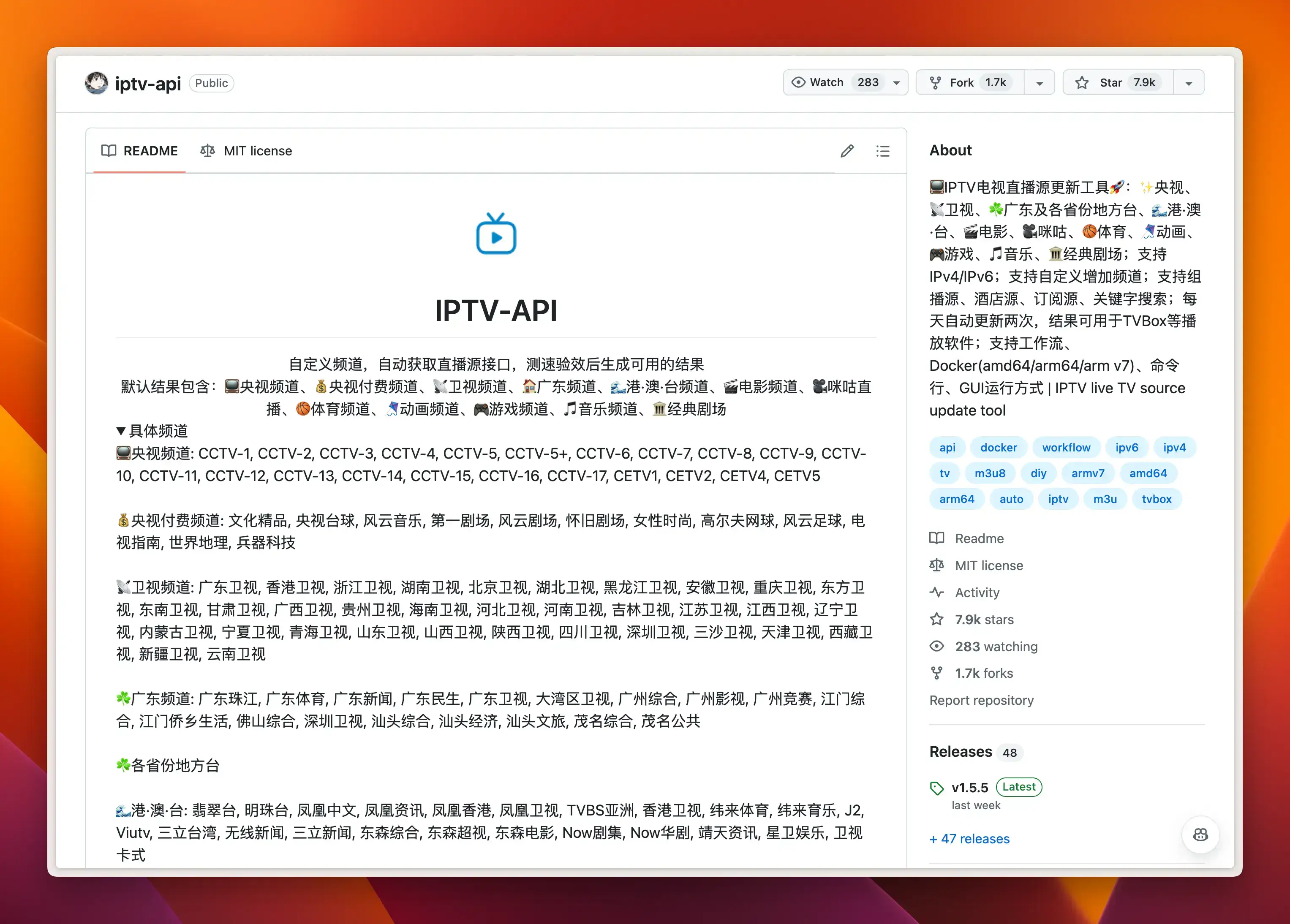Open the Fork options dropdown arrow

(x=1040, y=83)
